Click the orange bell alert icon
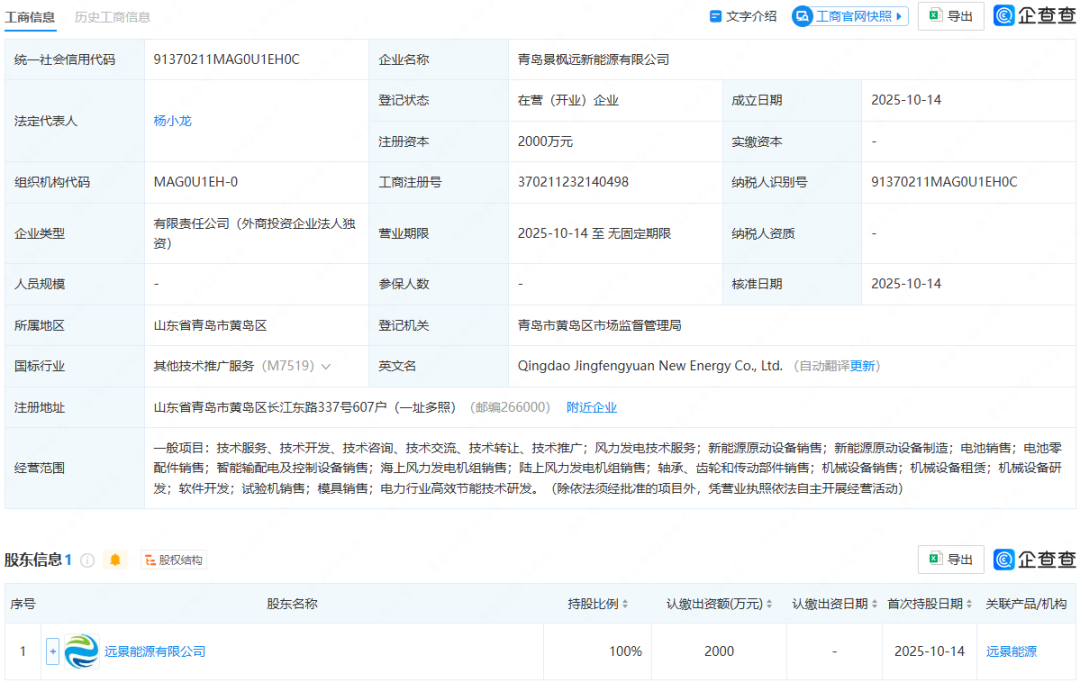This screenshot has width=1080, height=683. 115,560
